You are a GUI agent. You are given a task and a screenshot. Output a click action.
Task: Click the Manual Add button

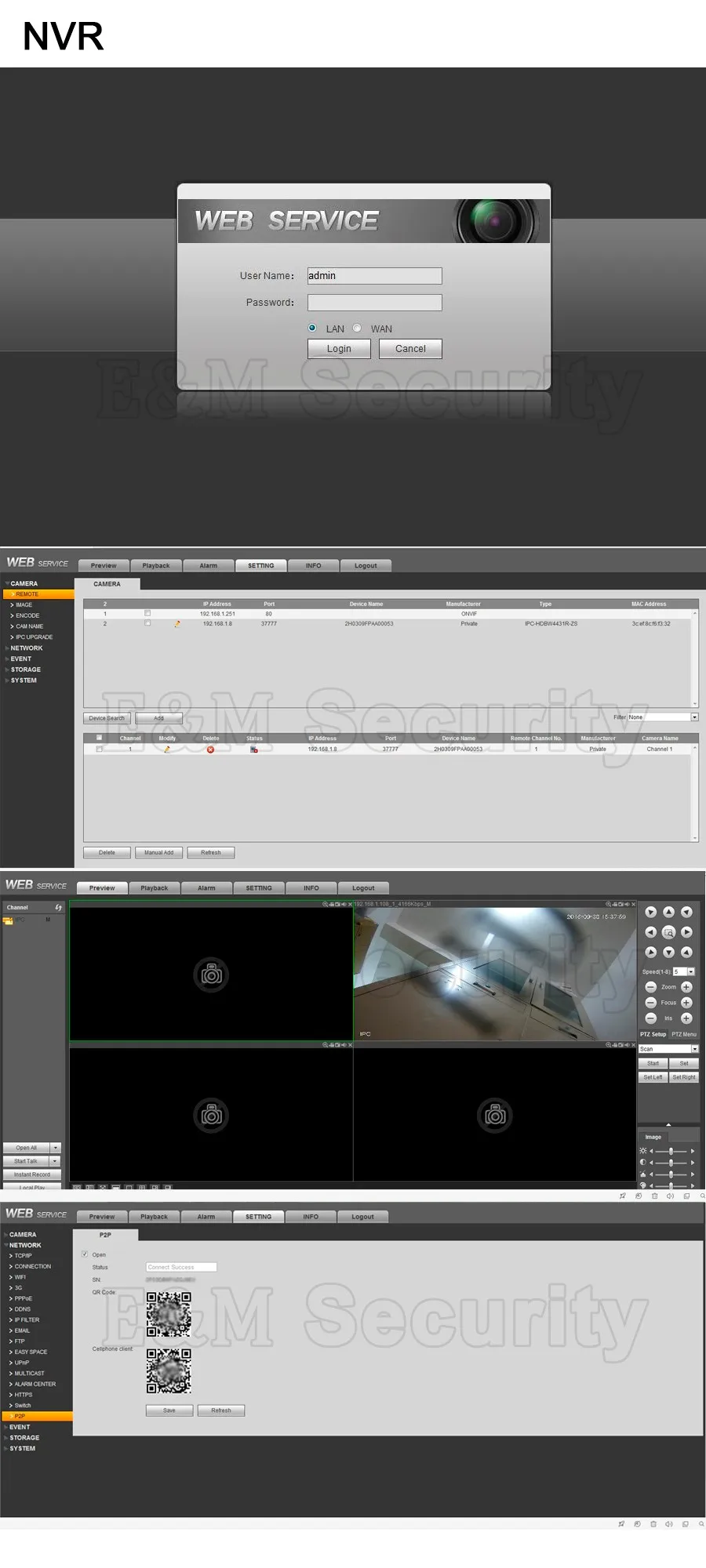159,853
